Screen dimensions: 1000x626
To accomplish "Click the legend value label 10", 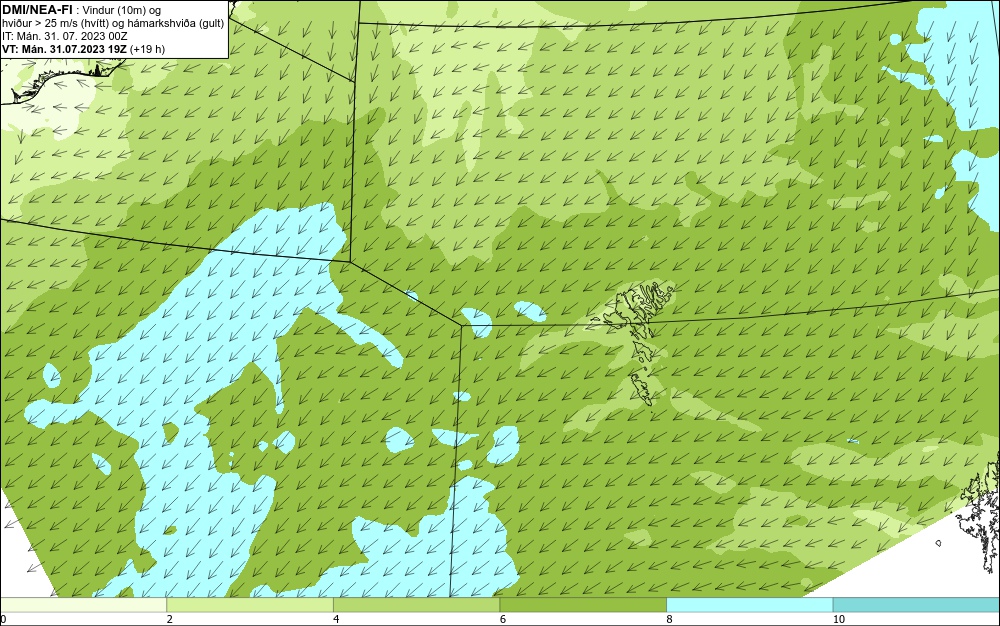I will (839, 619).
